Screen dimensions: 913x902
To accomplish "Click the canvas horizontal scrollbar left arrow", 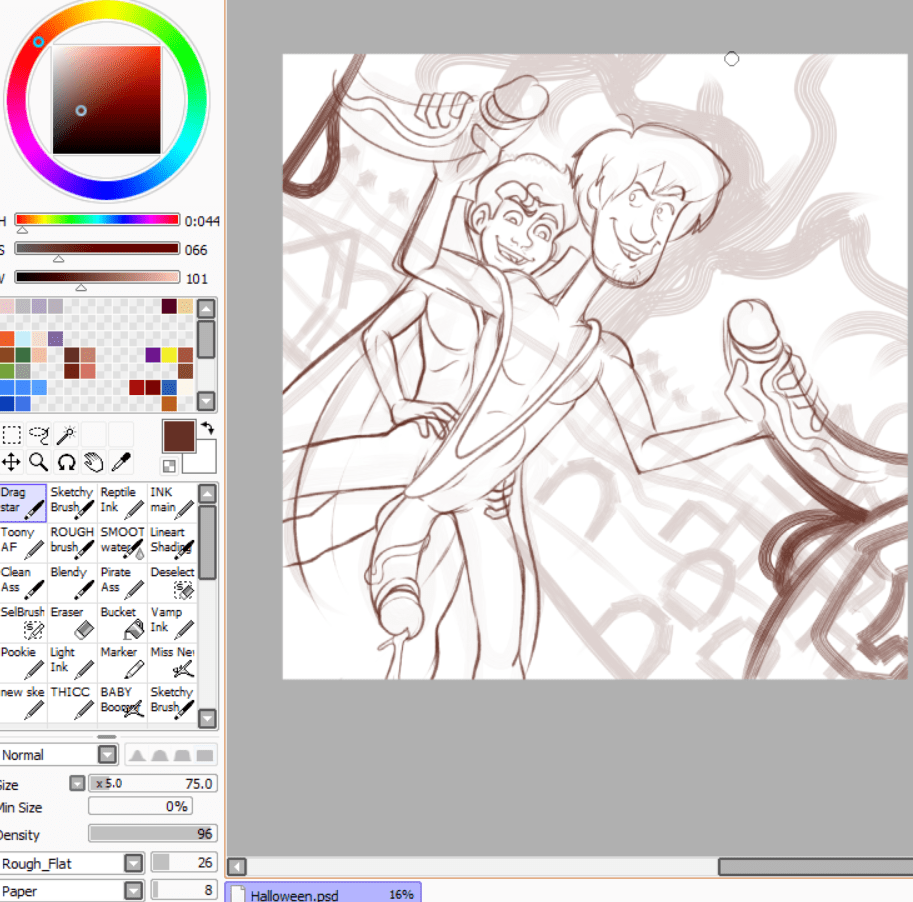I will click(x=237, y=866).
